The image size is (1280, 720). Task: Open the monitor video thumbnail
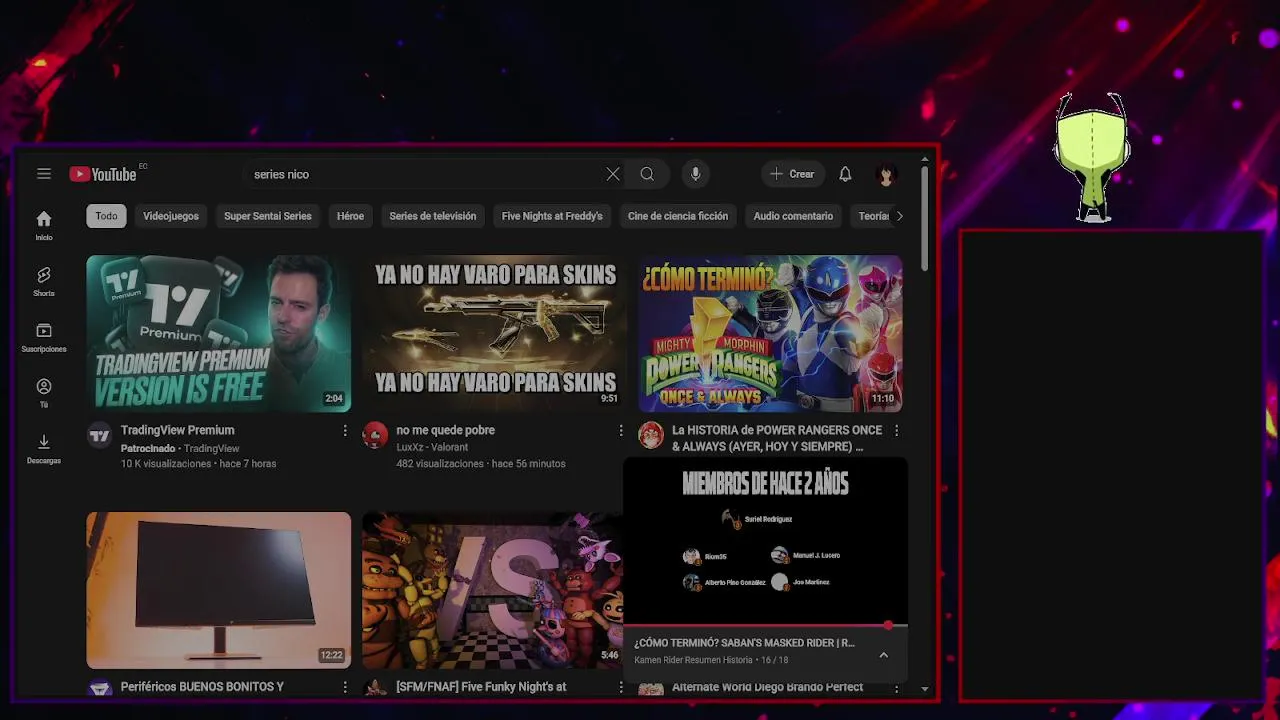[x=219, y=590]
